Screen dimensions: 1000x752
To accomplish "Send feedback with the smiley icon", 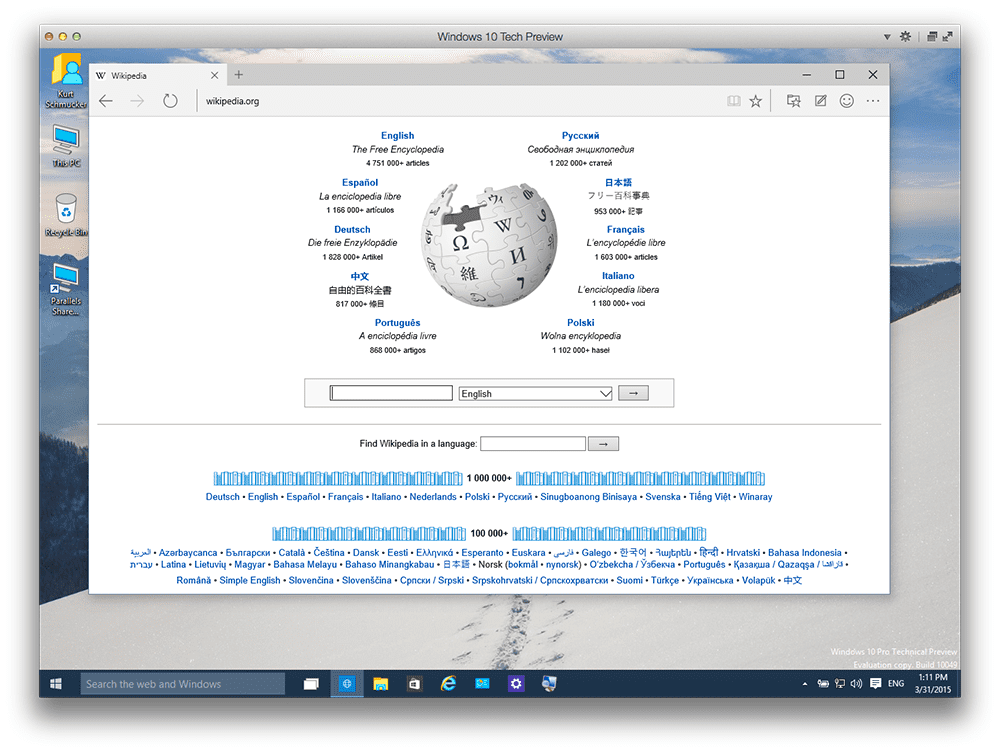I will click(846, 101).
